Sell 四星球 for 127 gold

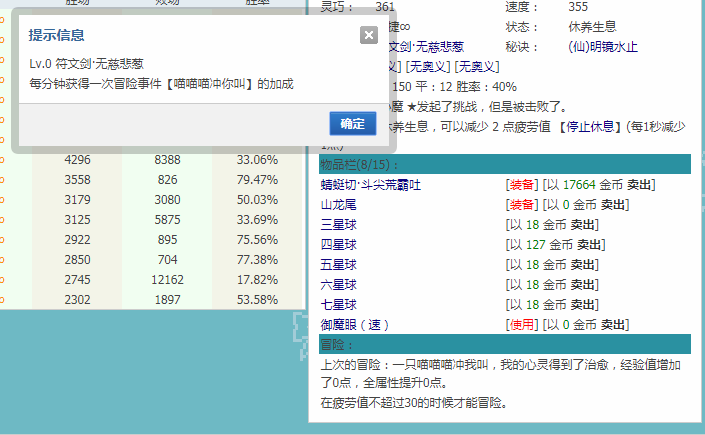pos(589,245)
